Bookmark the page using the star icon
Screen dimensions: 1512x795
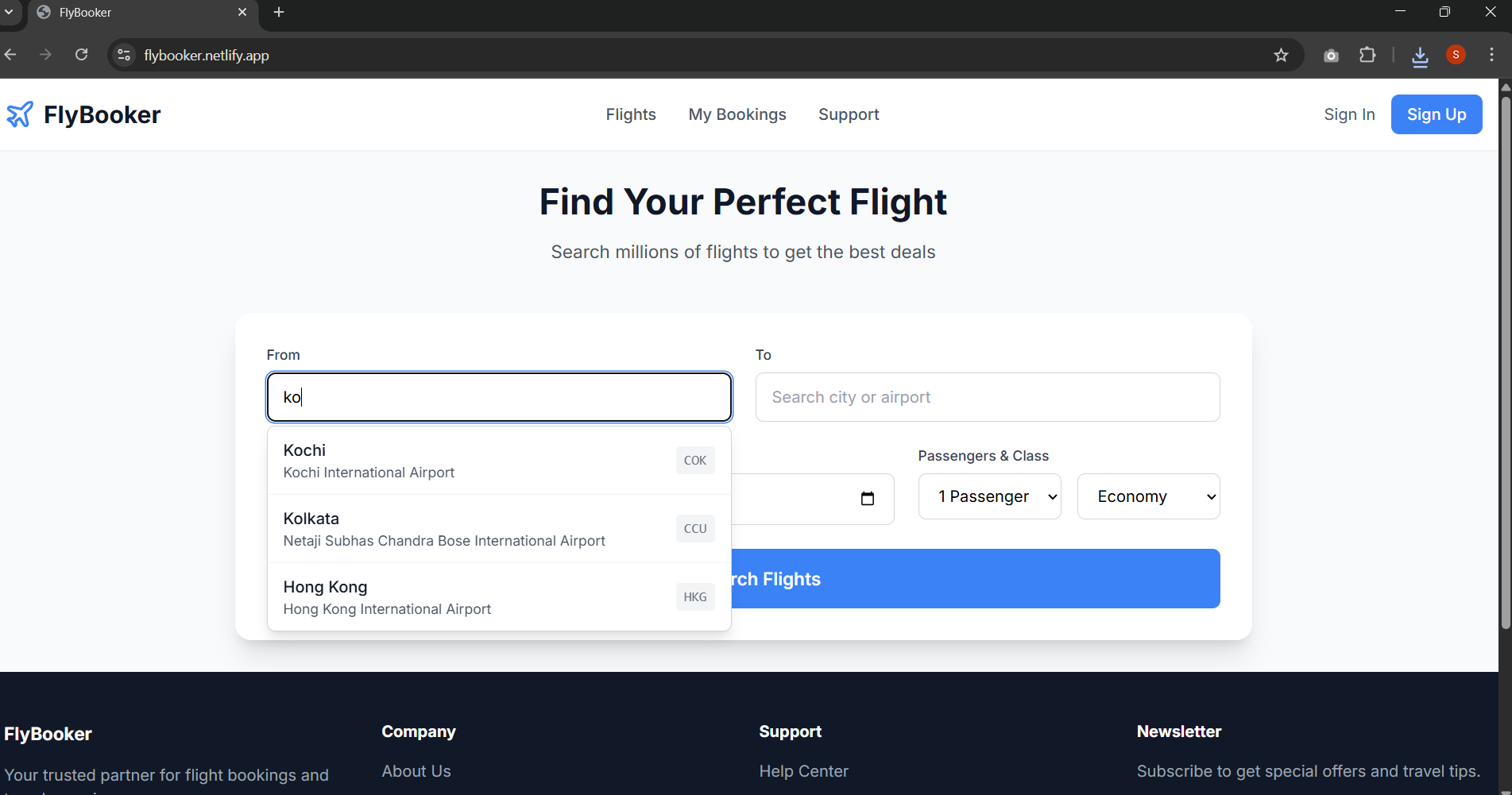(x=1281, y=55)
